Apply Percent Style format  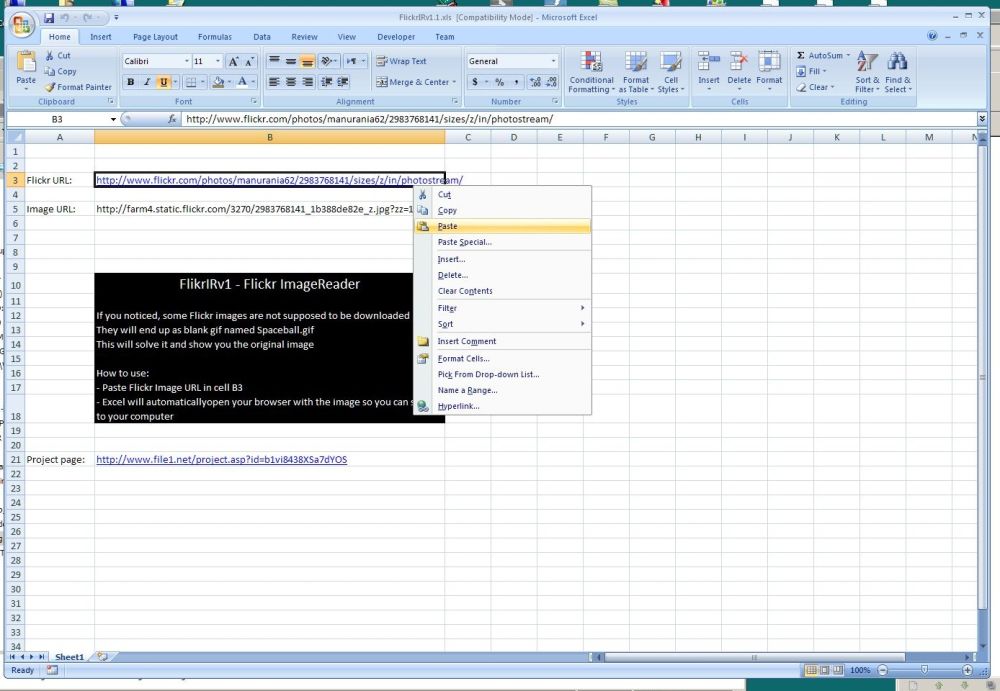pos(499,82)
